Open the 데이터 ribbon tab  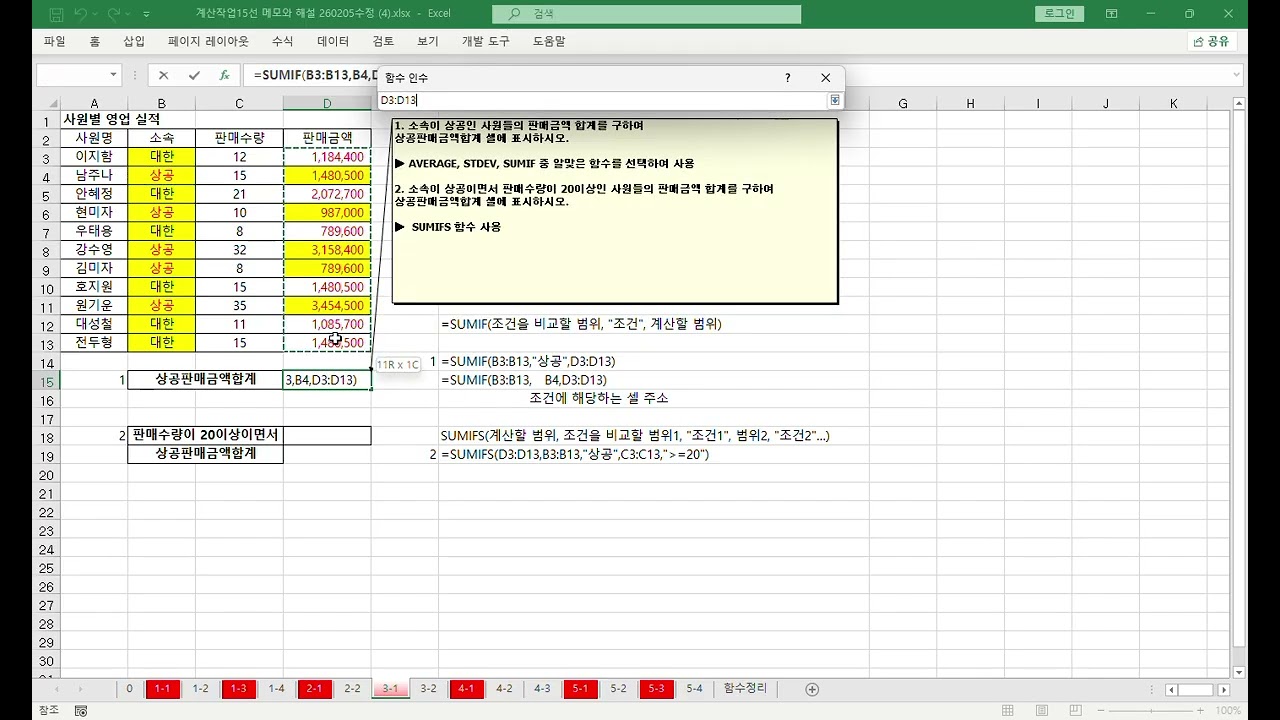pos(333,42)
